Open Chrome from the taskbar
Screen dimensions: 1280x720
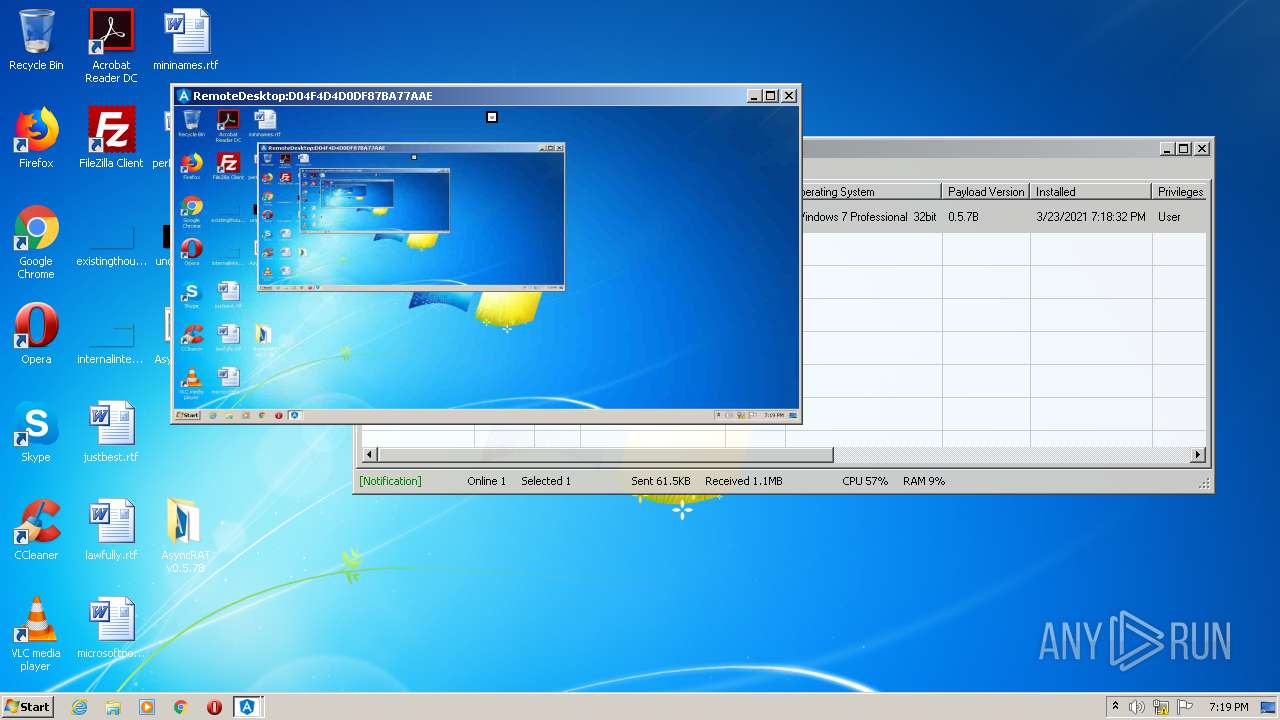tap(180, 707)
